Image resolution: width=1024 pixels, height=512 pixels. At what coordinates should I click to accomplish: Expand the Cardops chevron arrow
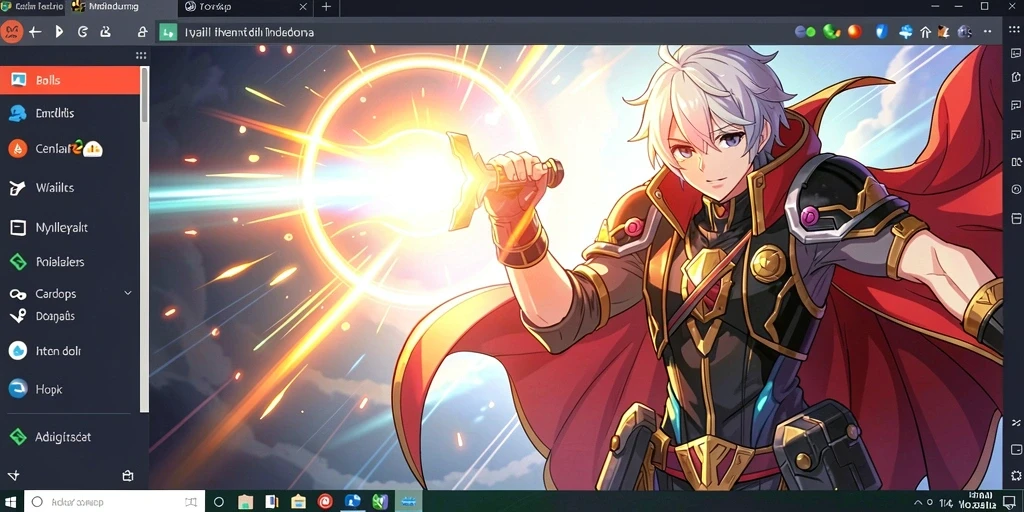[128, 293]
